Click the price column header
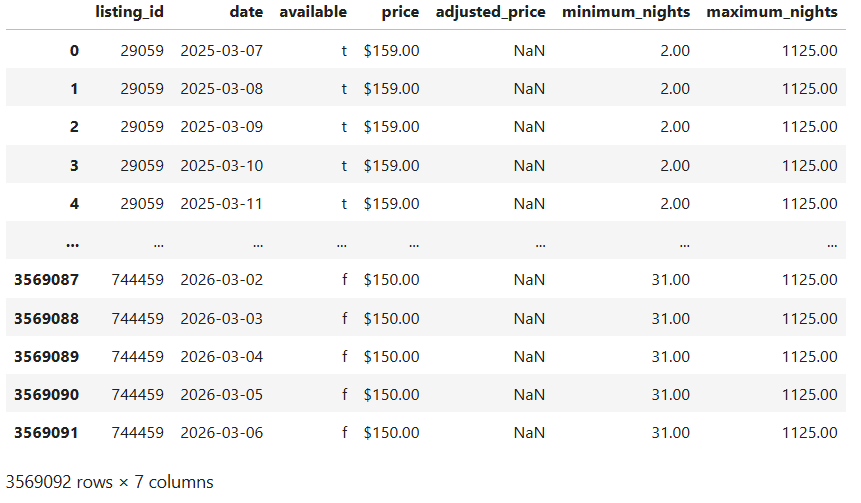Image resolution: width=861 pixels, height=503 pixels. pyautogui.click(x=400, y=12)
